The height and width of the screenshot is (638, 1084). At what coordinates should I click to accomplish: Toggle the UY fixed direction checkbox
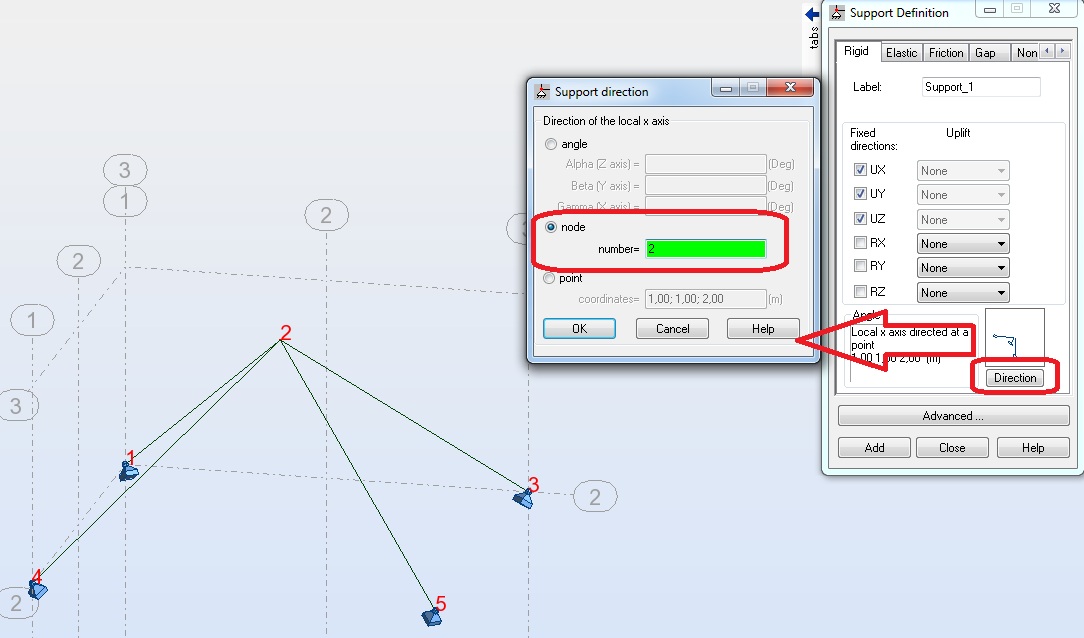pyautogui.click(x=860, y=194)
